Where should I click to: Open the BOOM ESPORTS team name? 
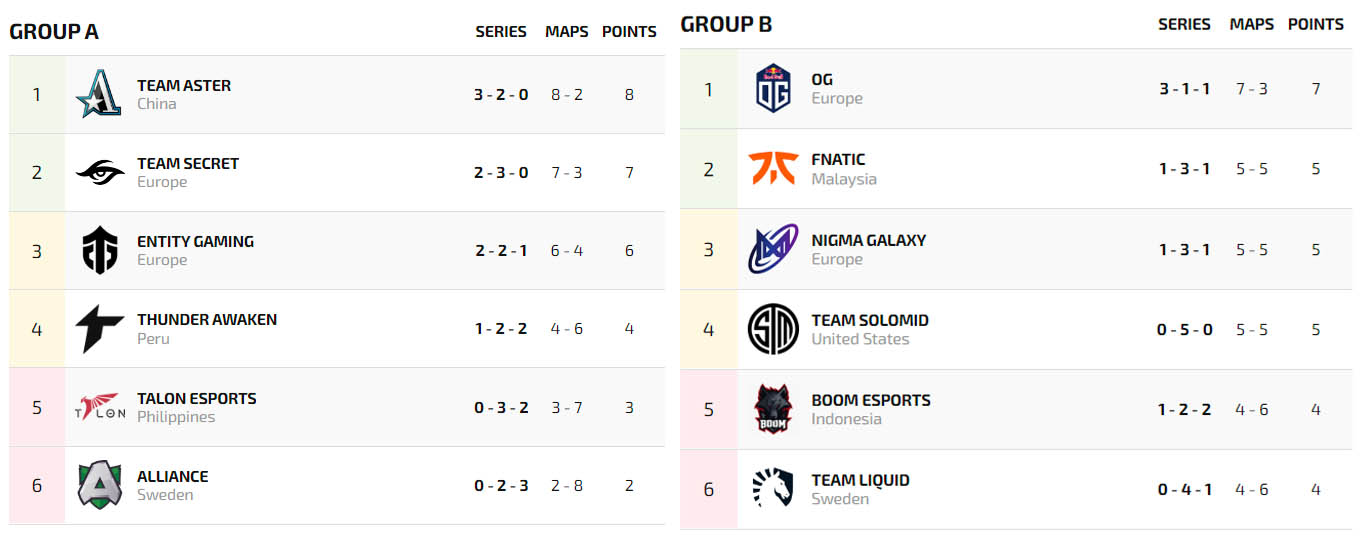(870, 400)
